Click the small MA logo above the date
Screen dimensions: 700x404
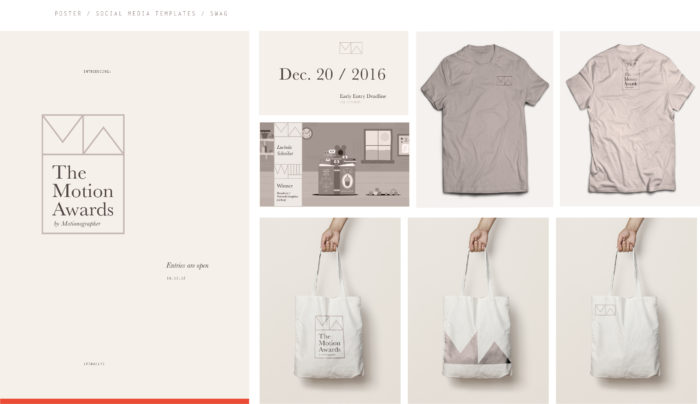[351, 48]
